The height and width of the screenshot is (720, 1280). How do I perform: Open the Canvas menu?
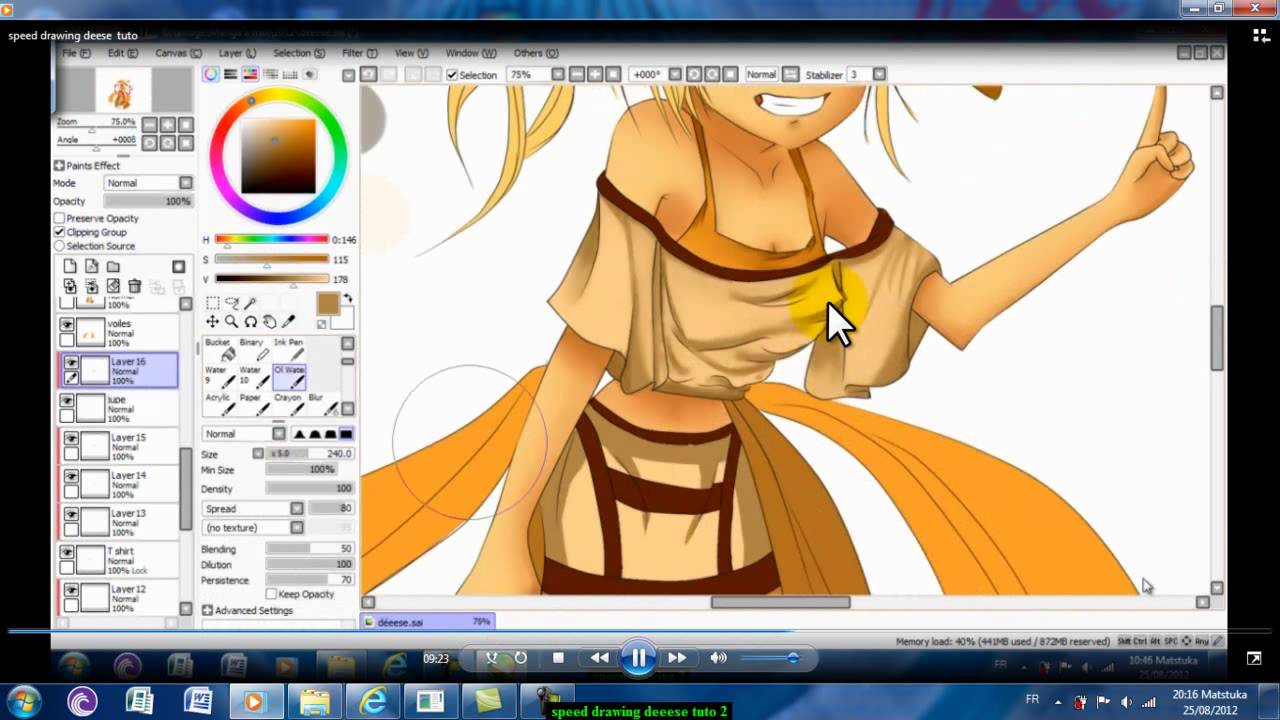coord(178,53)
